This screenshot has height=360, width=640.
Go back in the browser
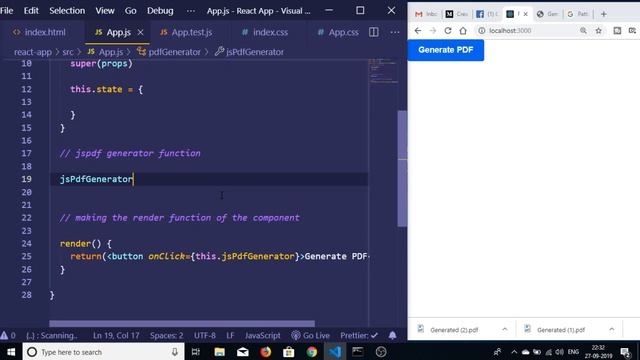(418, 31)
